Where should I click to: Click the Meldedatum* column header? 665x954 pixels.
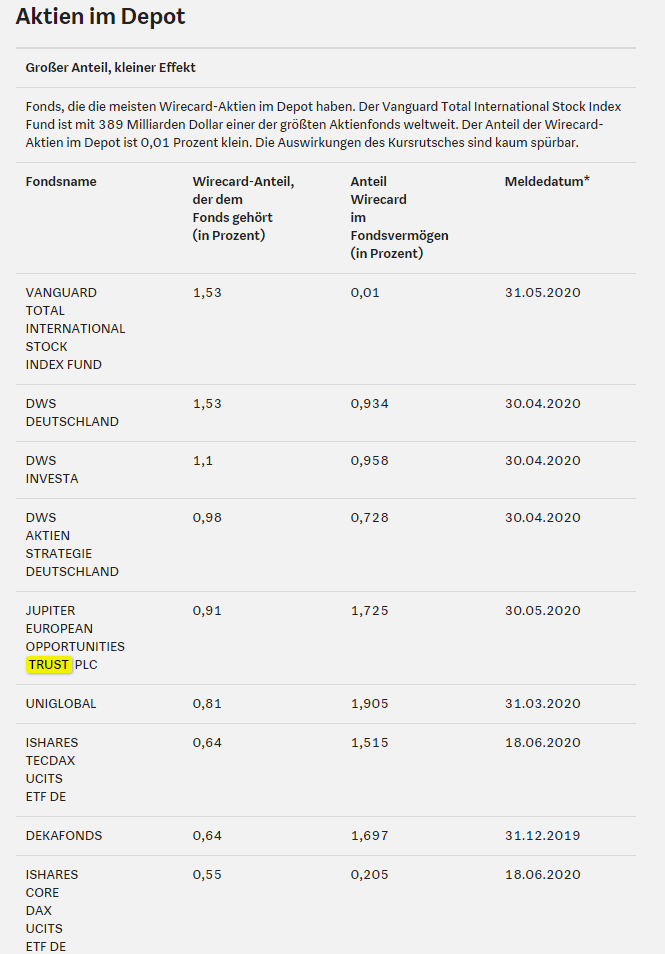(x=547, y=181)
